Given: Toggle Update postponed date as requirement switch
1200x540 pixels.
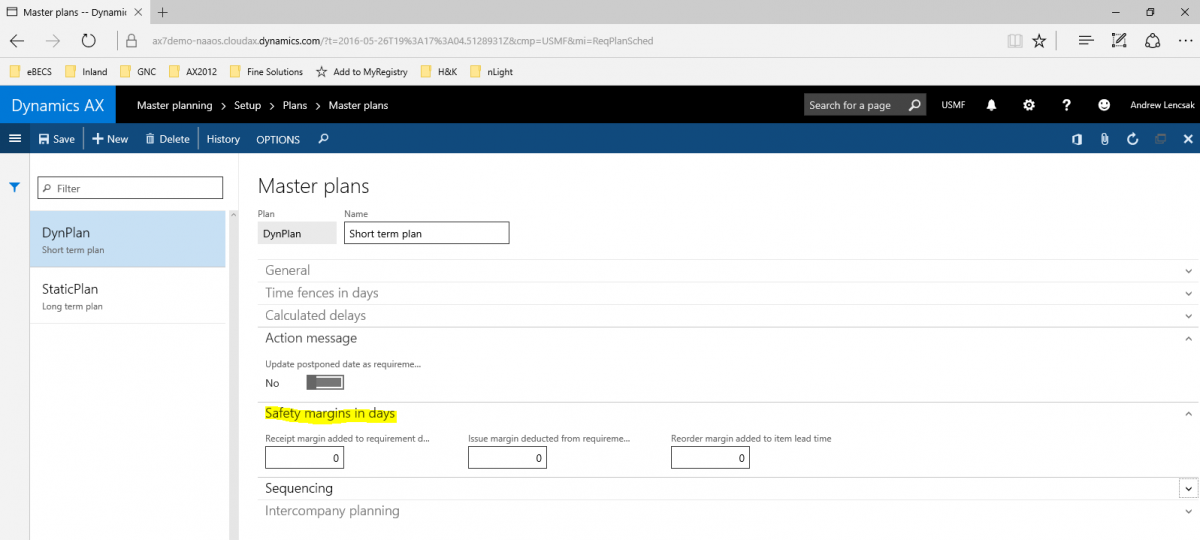Looking at the screenshot, I should pos(325,383).
